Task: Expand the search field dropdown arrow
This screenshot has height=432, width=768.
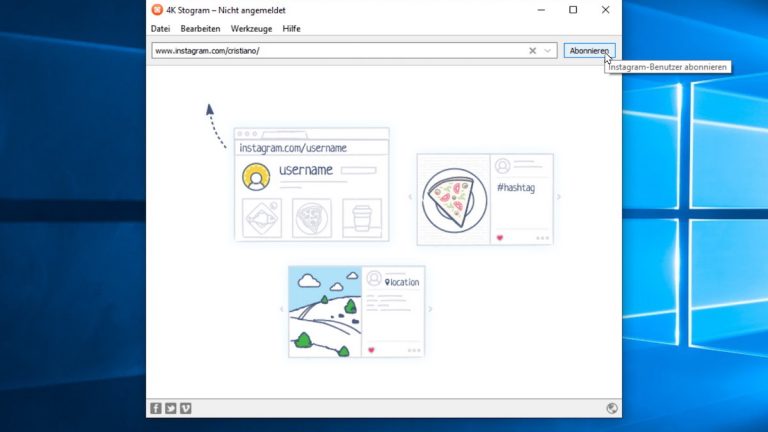Action: coord(548,51)
